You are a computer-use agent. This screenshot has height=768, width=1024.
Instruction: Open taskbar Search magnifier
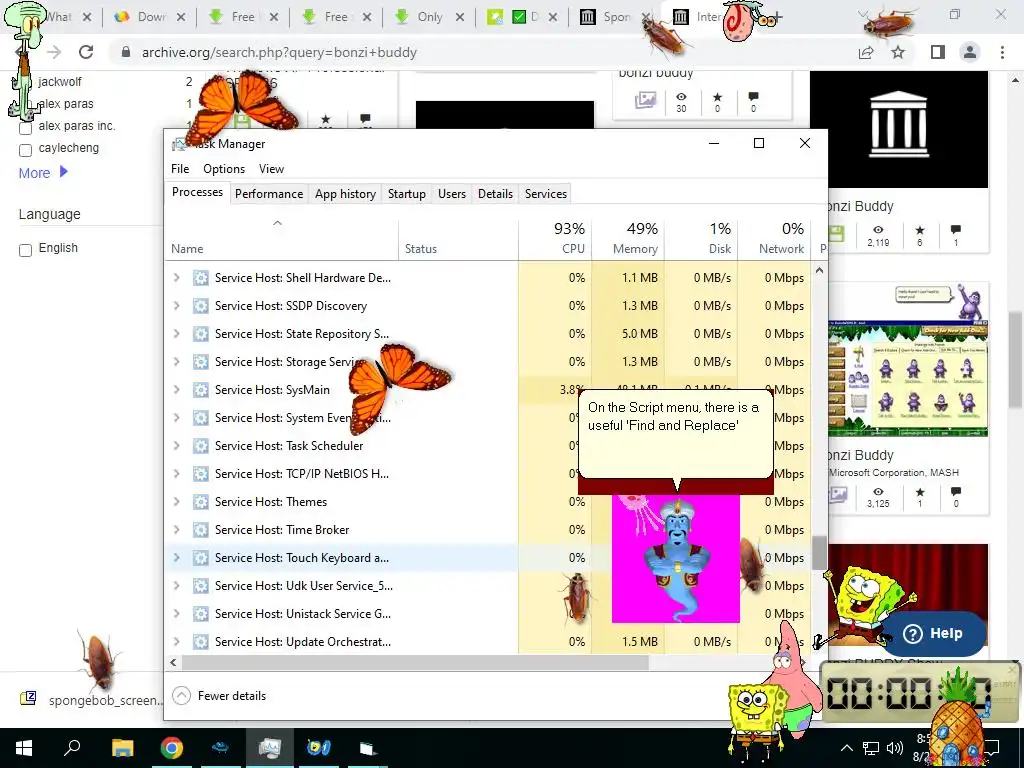(x=72, y=748)
